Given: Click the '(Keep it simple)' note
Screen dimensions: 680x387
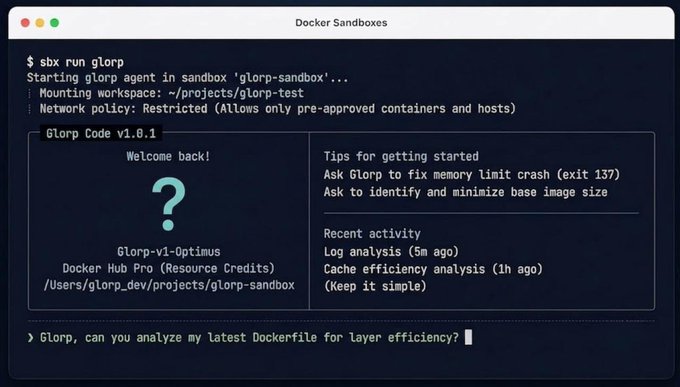Looking at the screenshot, I should click(x=375, y=286).
